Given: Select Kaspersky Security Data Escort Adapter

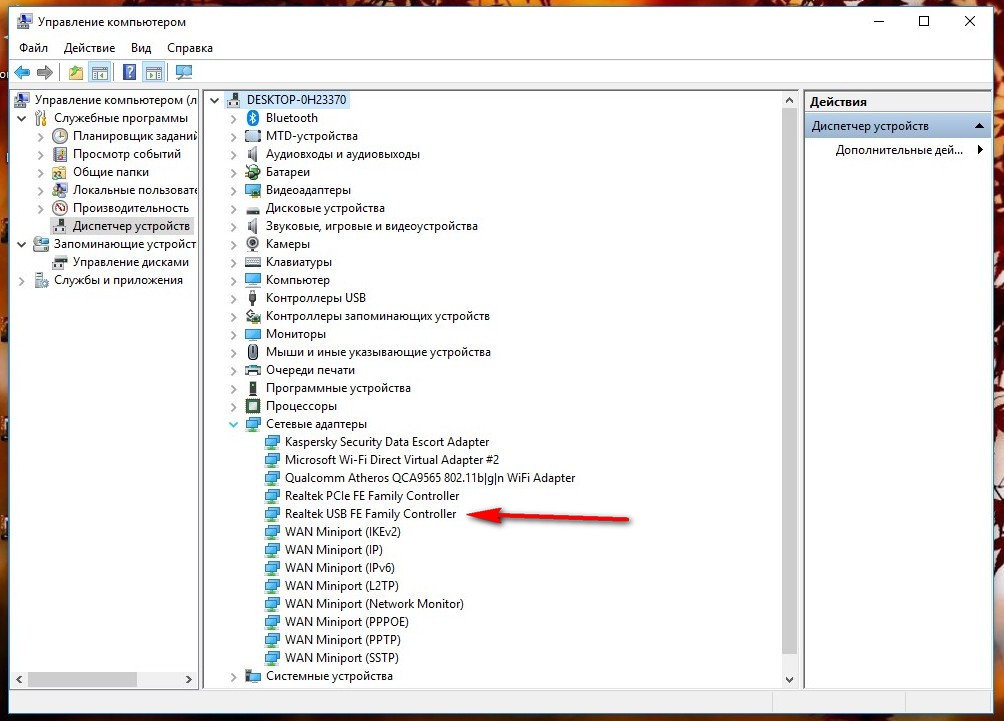Looking at the screenshot, I should tap(387, 442).
